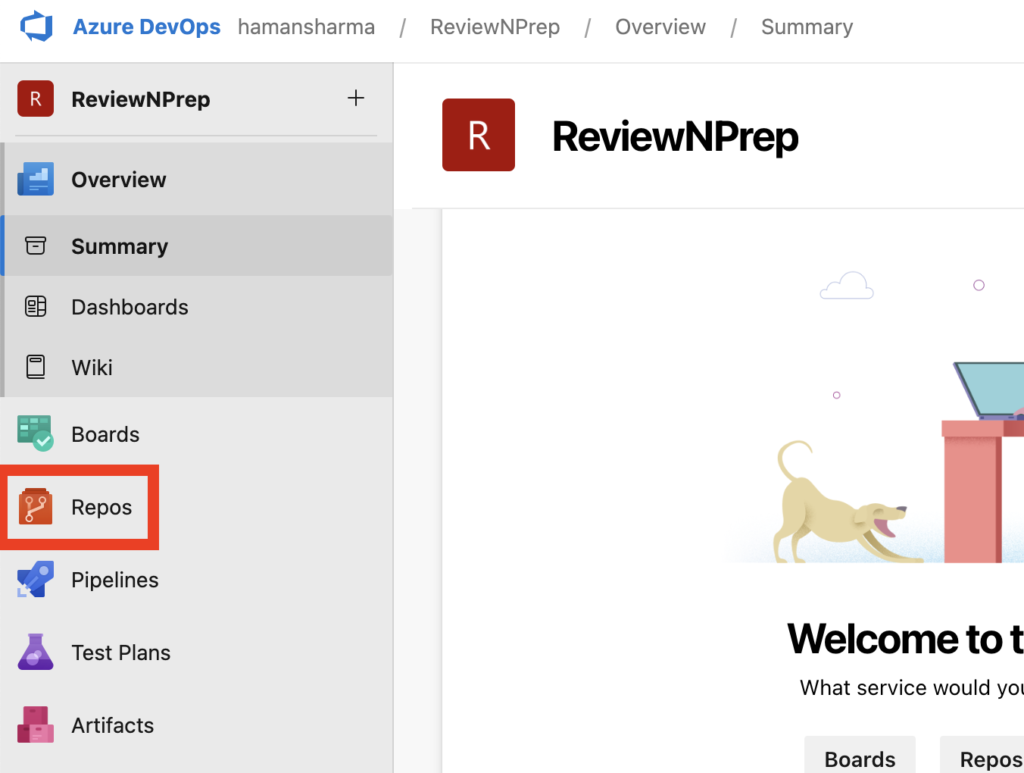Click the large ReviewNPrep project avatar

pos(479,135)
